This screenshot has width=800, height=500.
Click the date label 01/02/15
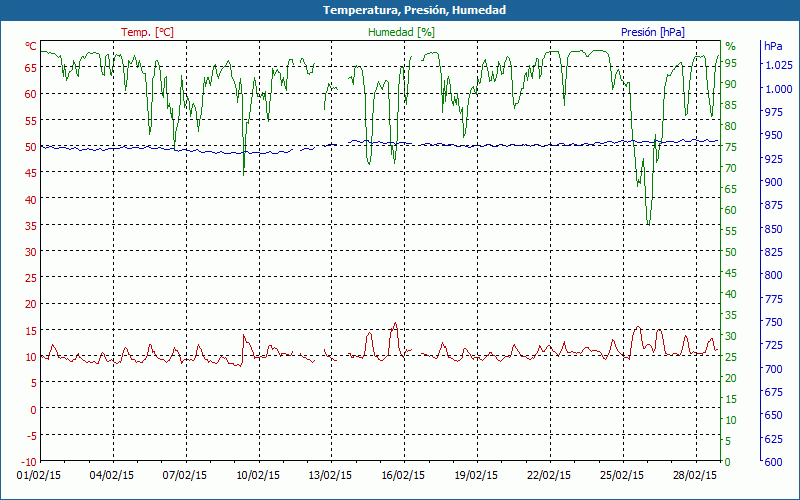[39, 475]
